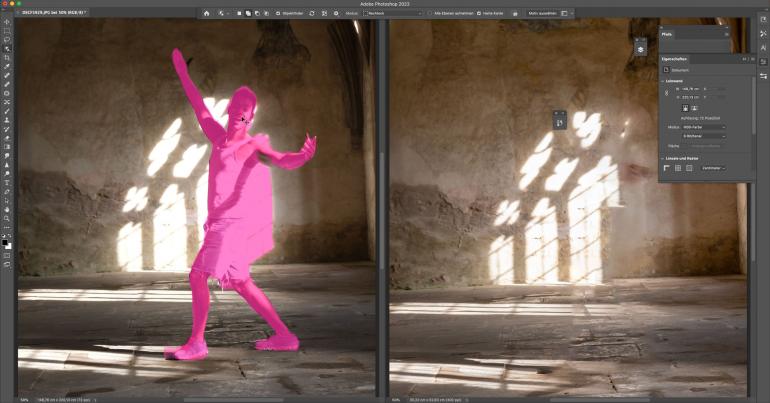Select the Eraser tool
770x403 pixels.
click(7, 137)
